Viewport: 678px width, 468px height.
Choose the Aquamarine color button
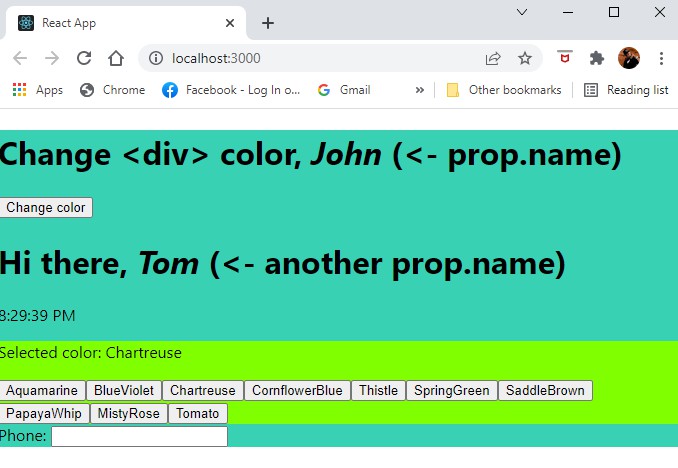(42, 391)
